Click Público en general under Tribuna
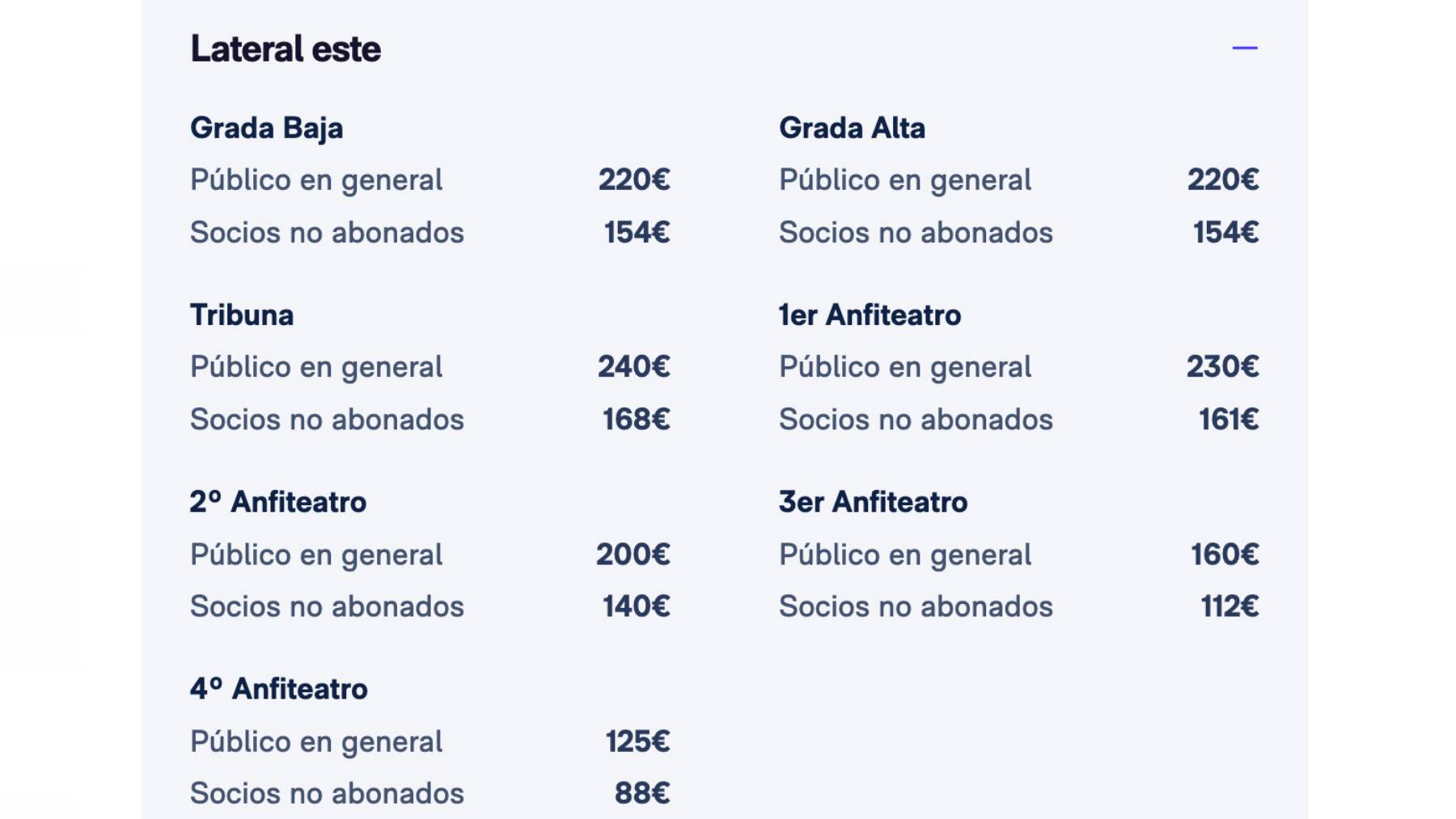 point(316,367)
